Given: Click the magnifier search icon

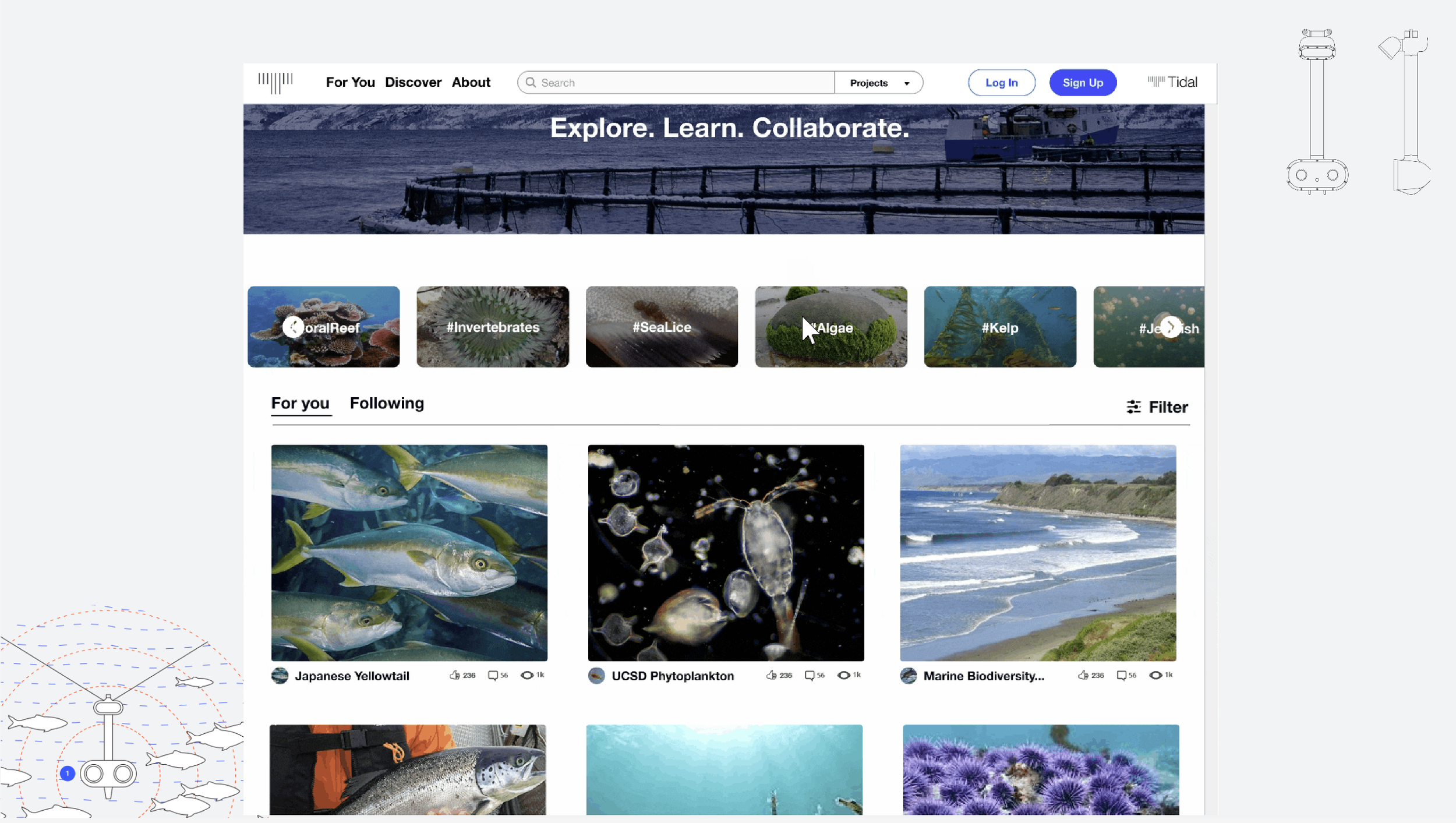Looking at the screenshot, I should click(x=531, y=83).
